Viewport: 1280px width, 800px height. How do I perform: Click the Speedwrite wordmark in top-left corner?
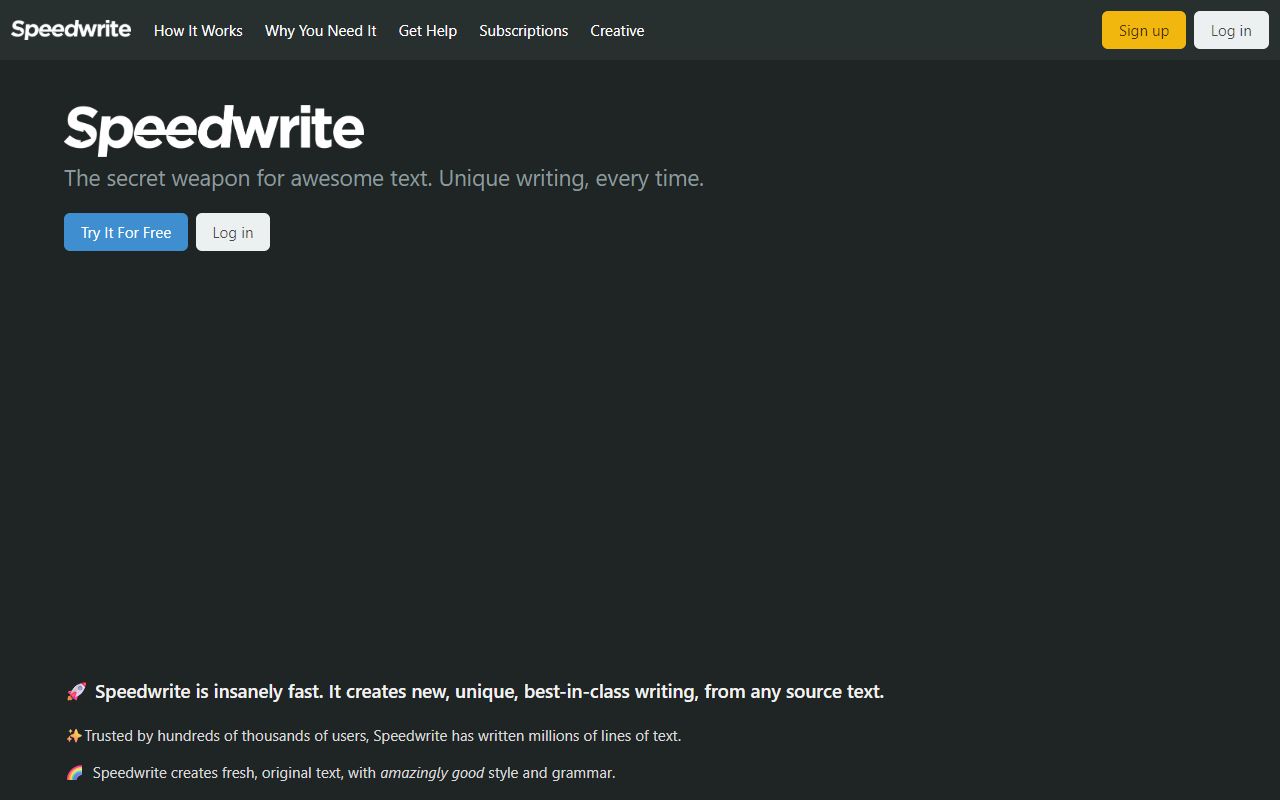point(71,29)
